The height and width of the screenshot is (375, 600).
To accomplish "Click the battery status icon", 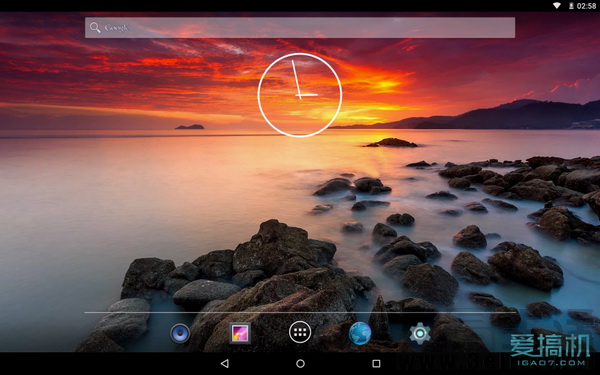I will point(571,6).
